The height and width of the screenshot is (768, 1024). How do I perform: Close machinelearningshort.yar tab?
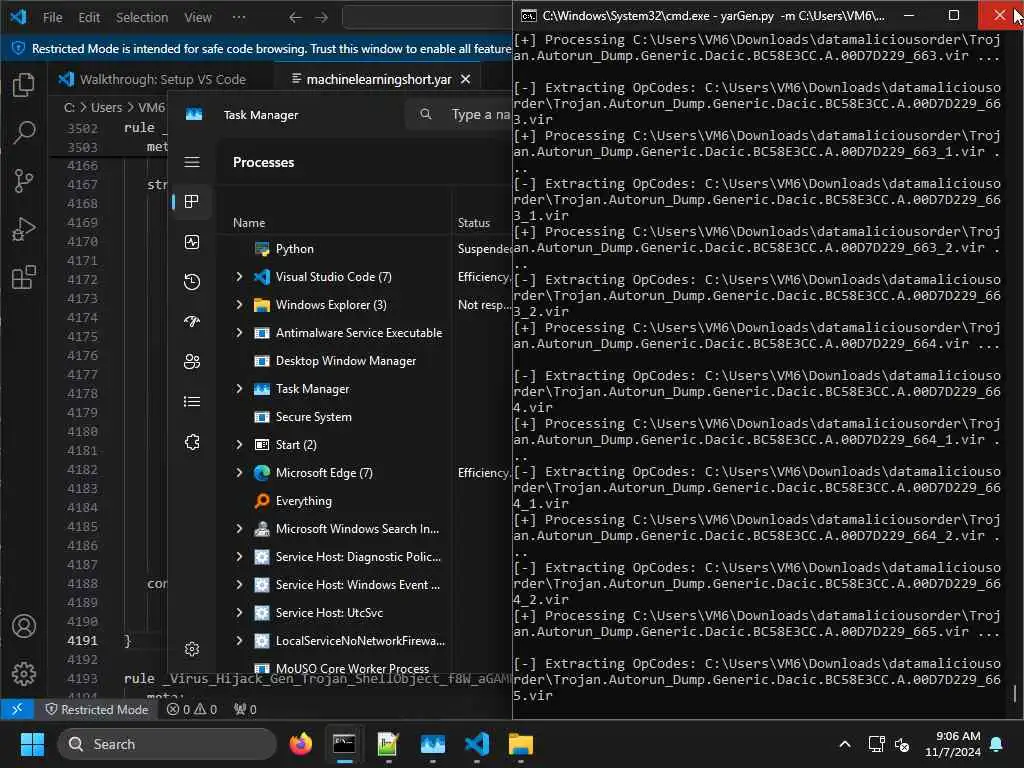pos(466,79)
